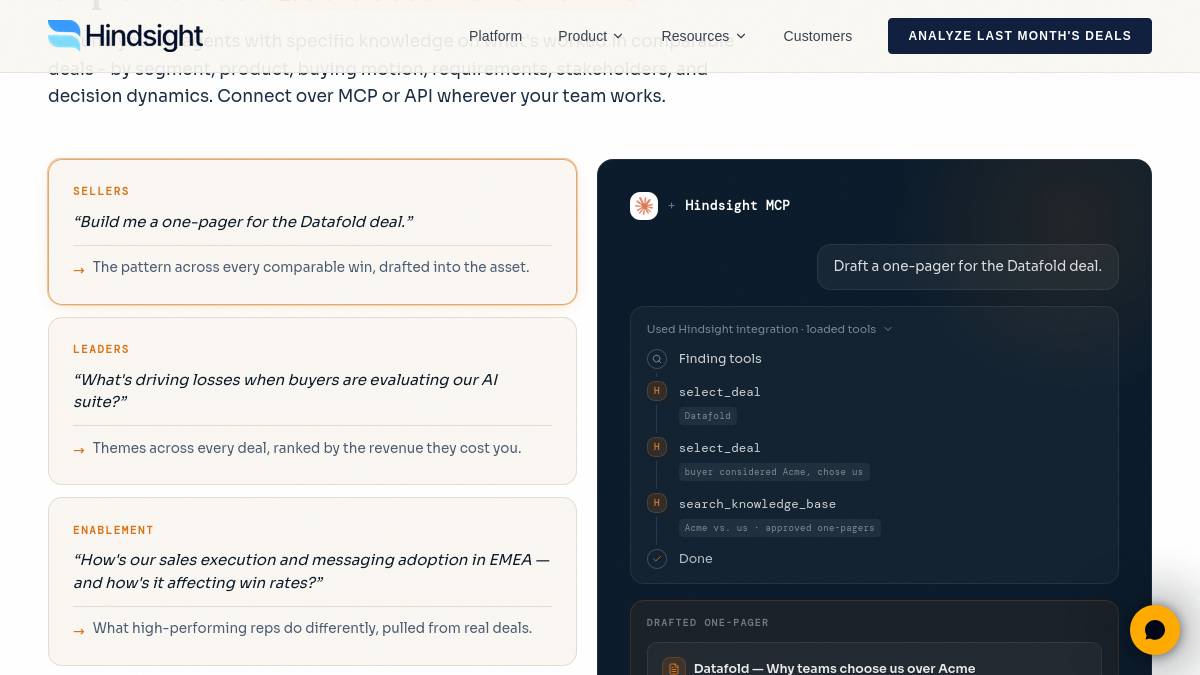Click the 'DRAFTED ONE-PAGER' heading
Screen dimensions: 1200x675
pyautogui.click(x=708, y=622)
